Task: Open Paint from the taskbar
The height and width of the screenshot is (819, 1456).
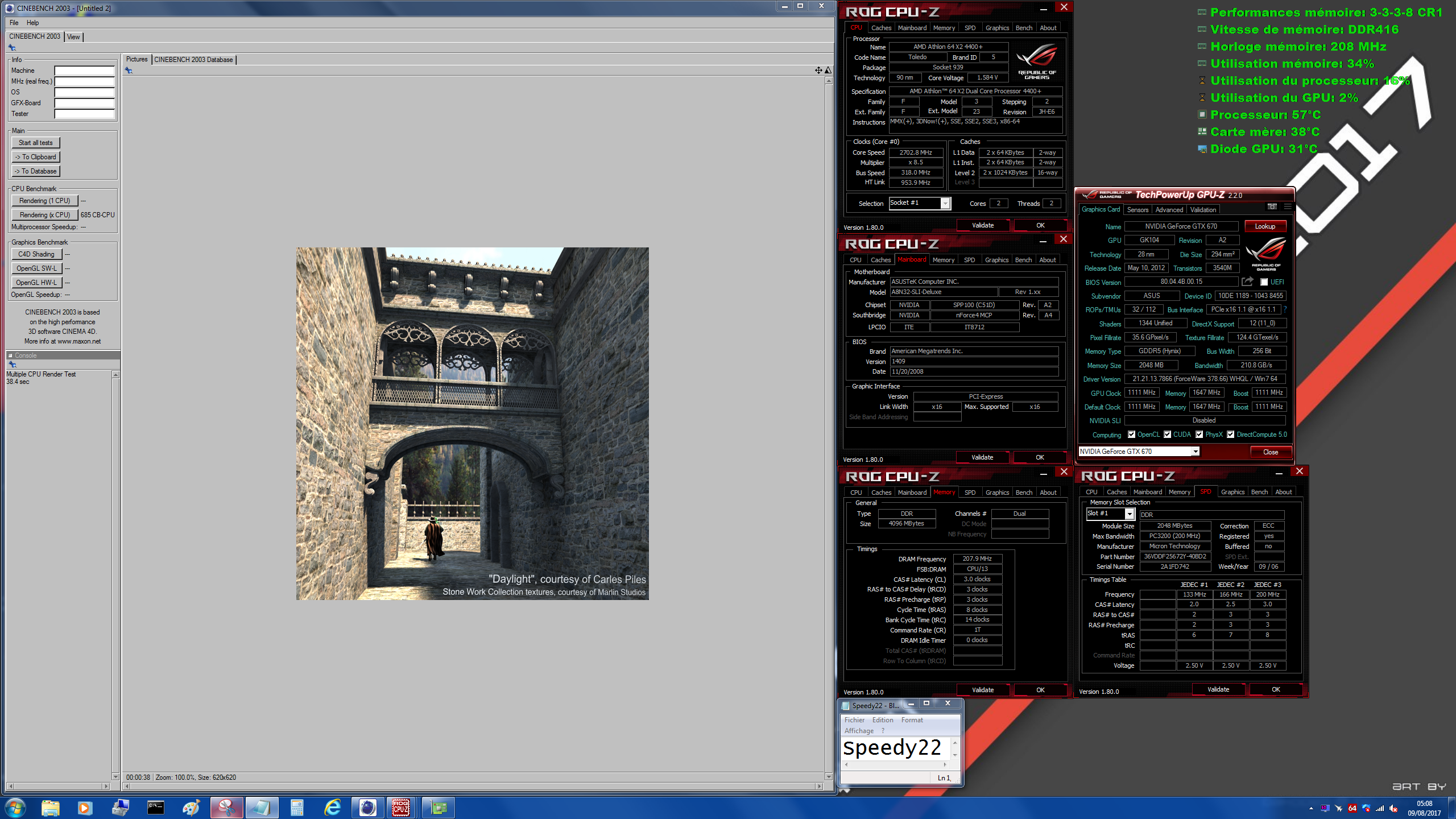Action: pos(191,807)
